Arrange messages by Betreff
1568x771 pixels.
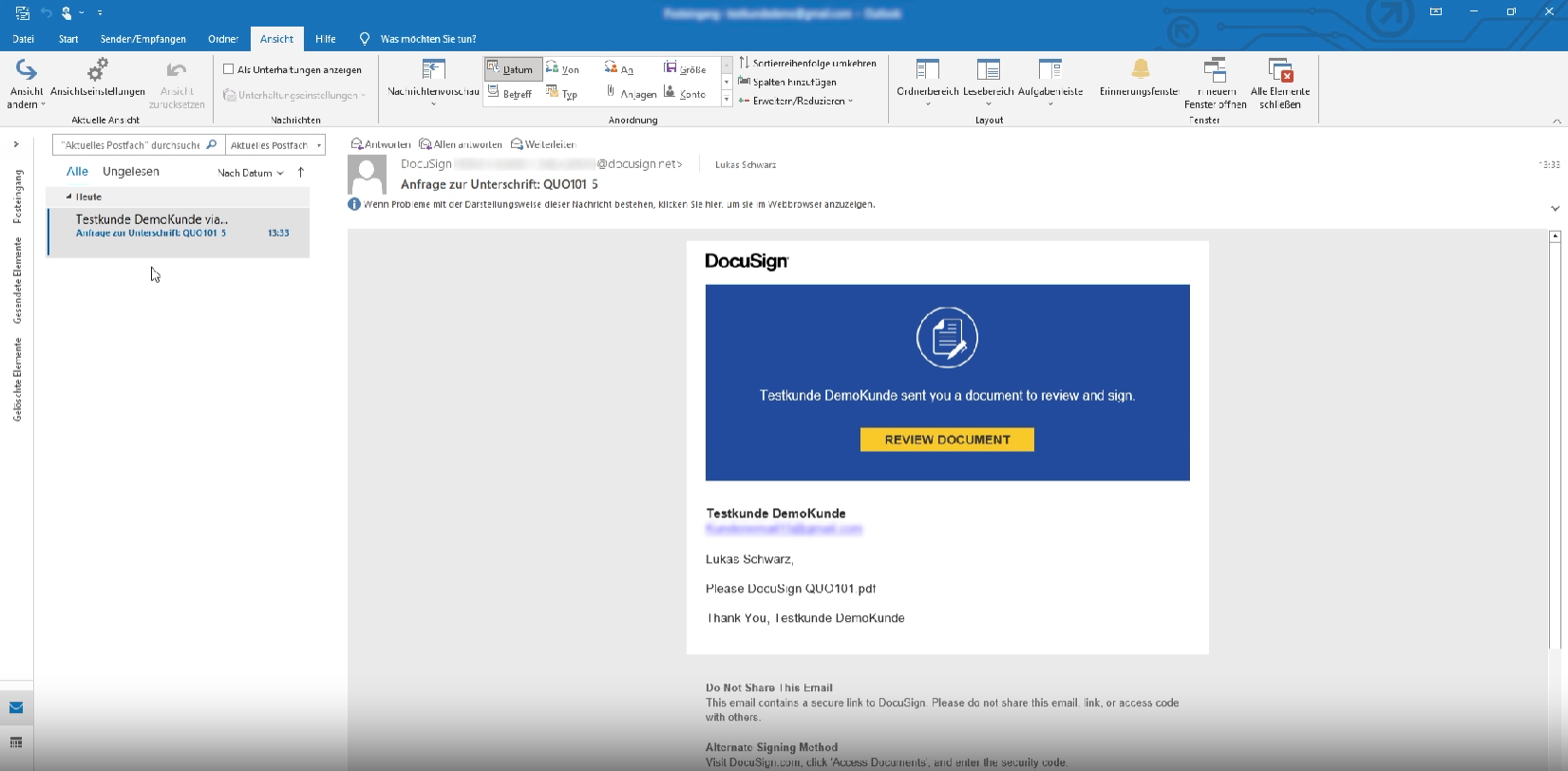click(510, 93)
